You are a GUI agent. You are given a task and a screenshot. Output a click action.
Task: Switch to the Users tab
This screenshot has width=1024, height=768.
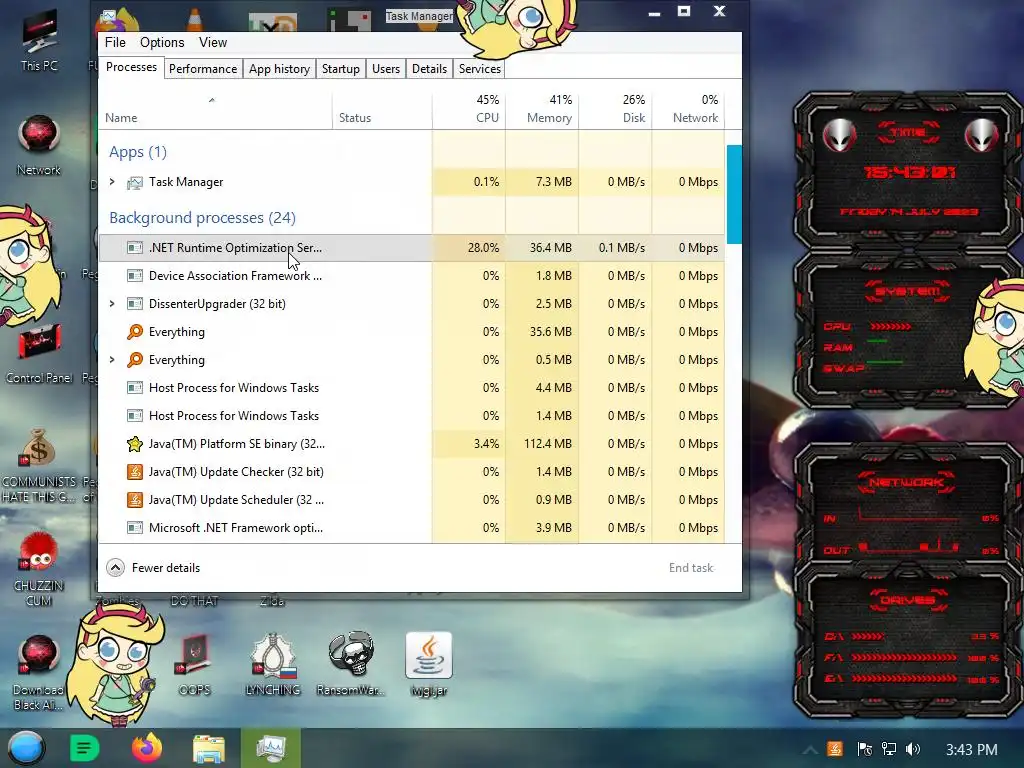click(386, 69)
